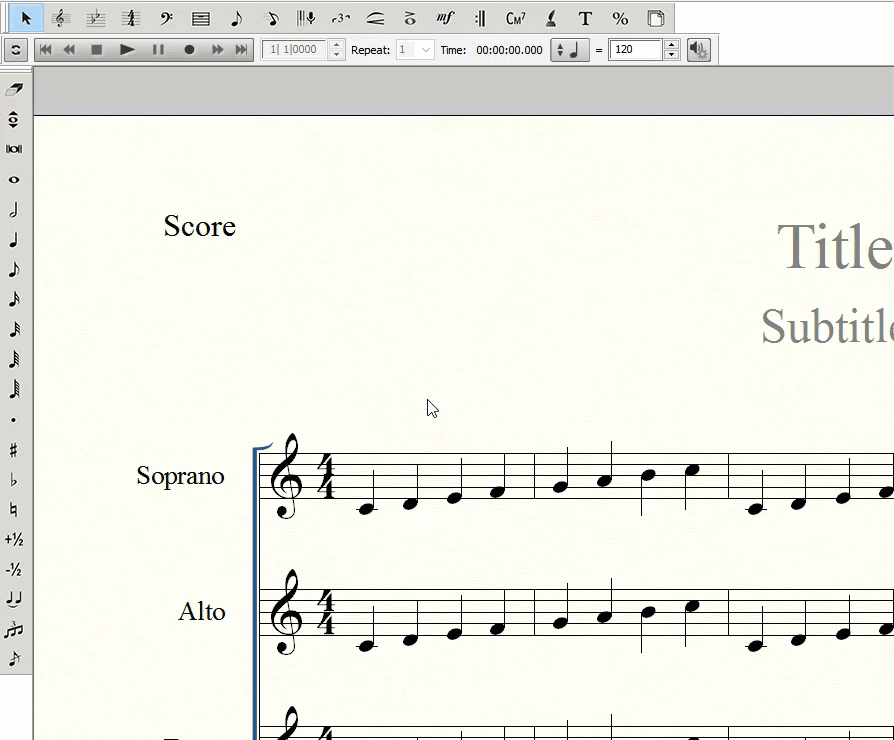Toggle the loop playback button
The width and height of the screenshot is (894, 740).
[16, 49]
